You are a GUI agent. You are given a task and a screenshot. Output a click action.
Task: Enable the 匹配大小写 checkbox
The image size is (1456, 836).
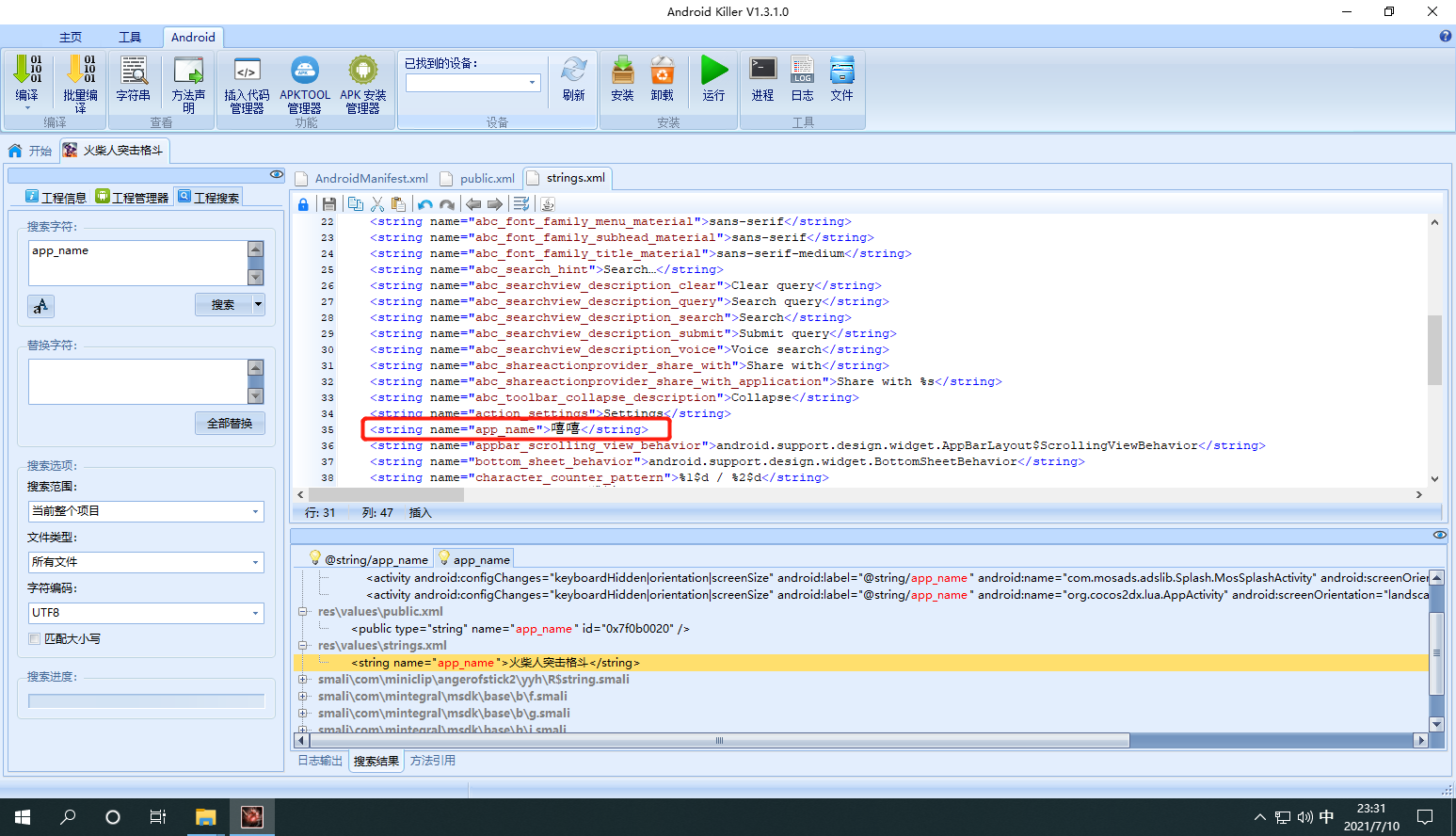[35, 638]
